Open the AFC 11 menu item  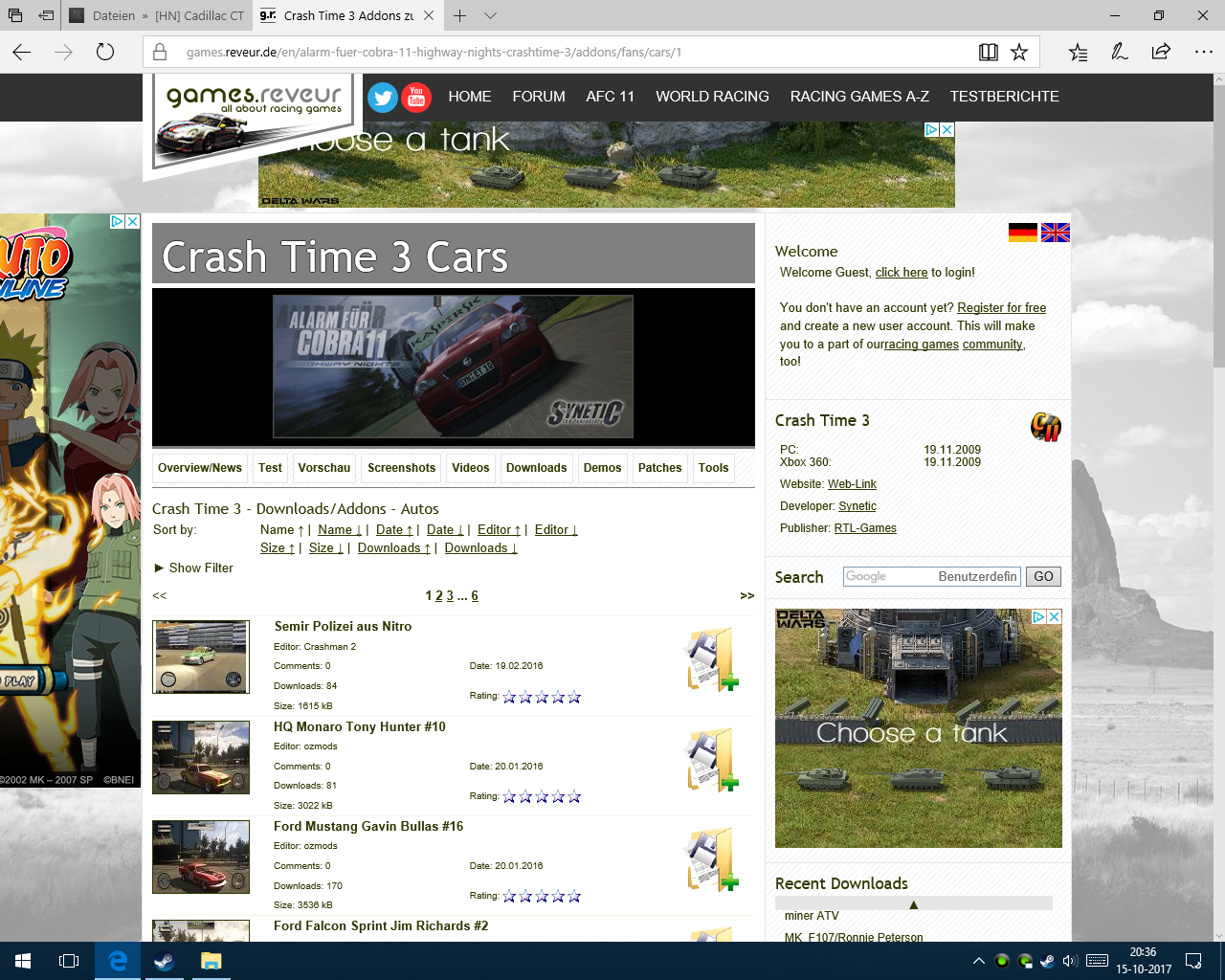pyautogui.click(x=611, y=97)
